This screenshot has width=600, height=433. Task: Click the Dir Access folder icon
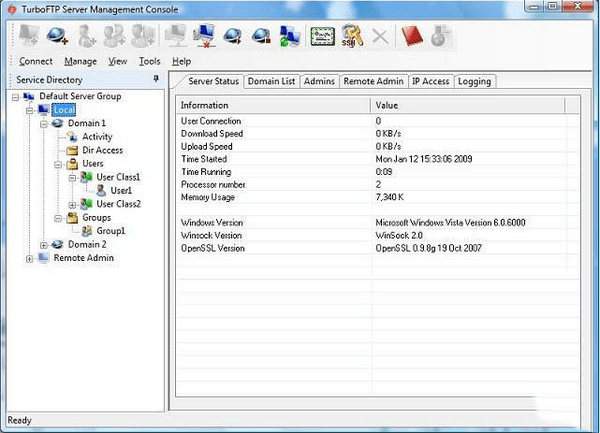[72, 150]
